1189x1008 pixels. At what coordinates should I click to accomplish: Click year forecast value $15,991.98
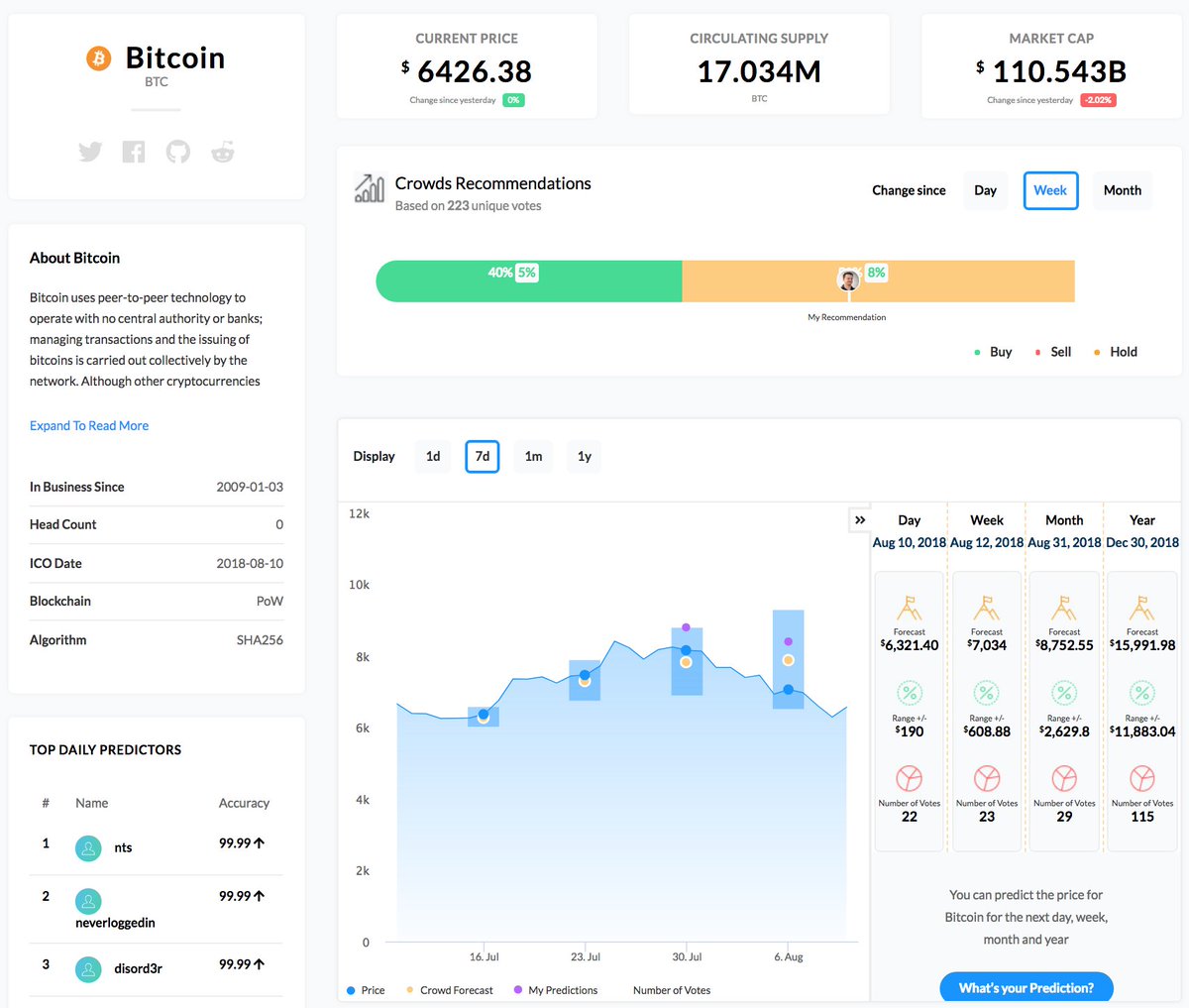pyautogui.click(x=1142, y=645)
